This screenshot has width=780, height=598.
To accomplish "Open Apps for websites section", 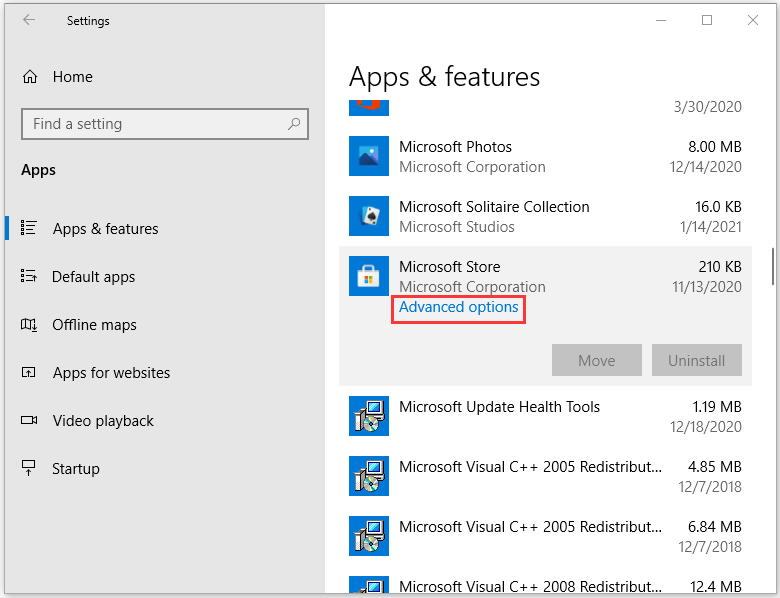I will (x=111, y=373).
